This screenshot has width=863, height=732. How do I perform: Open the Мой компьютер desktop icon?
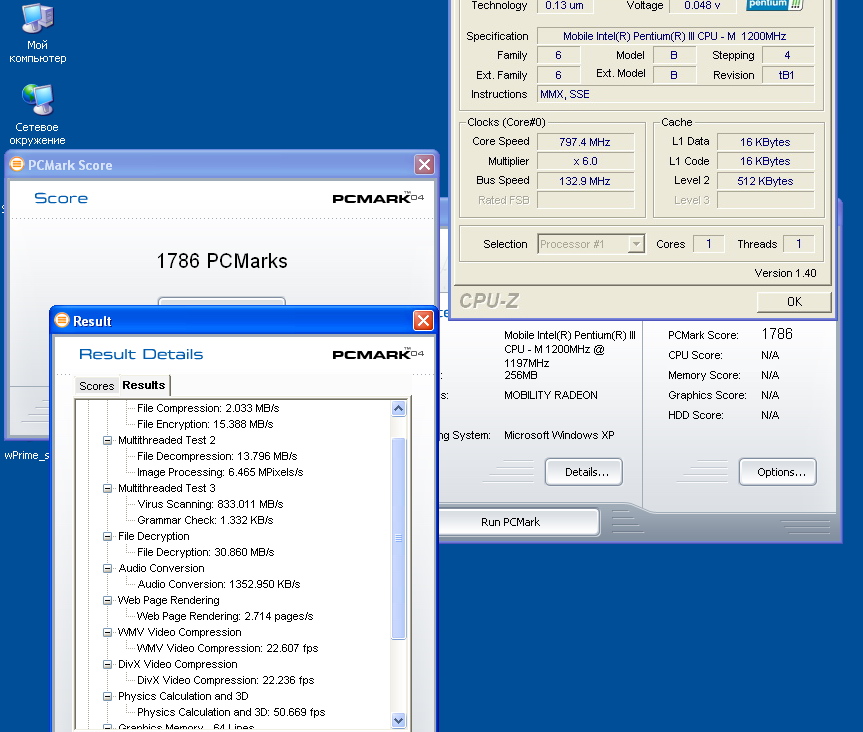(x=37, y=33)
